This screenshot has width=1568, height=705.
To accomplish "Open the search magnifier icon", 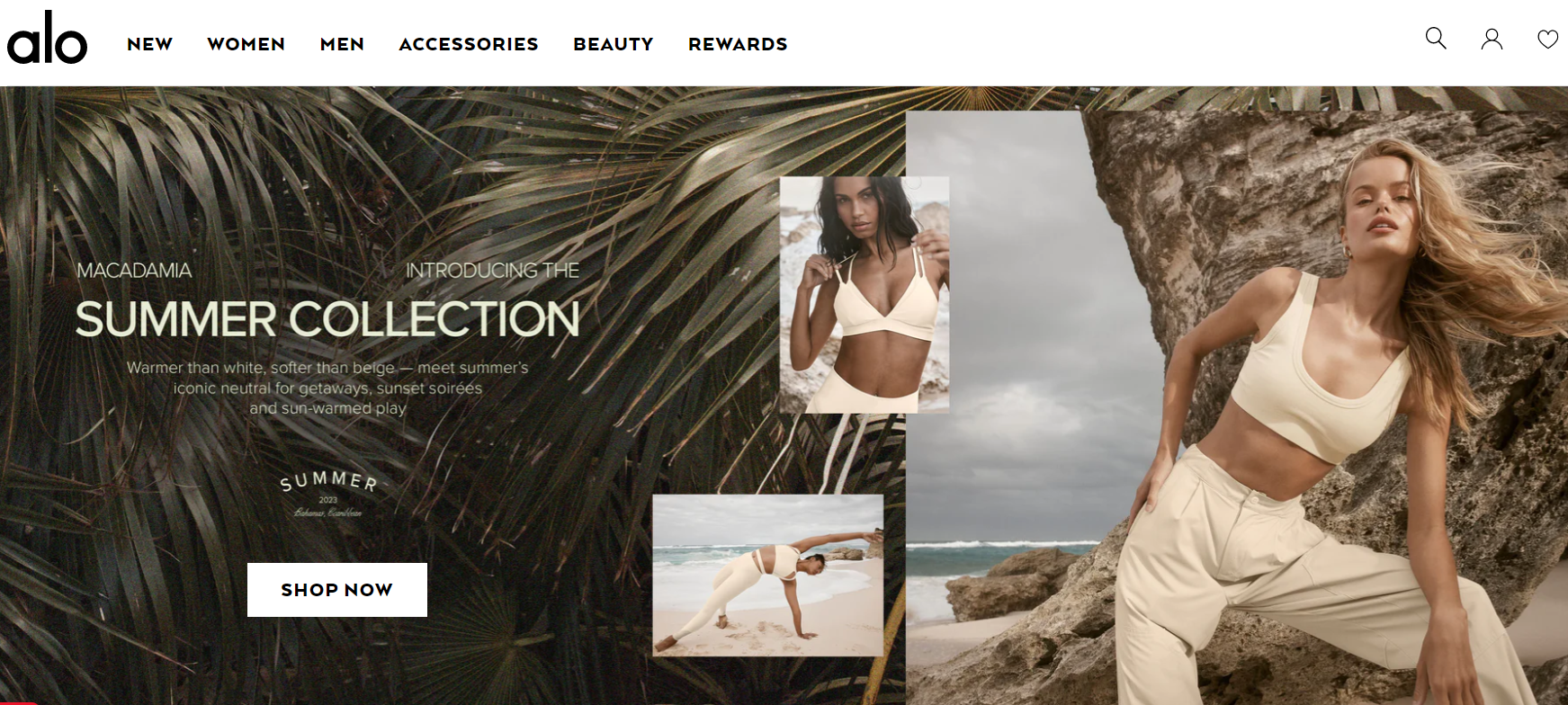I will pyautogui.click(x=1436, y=39).
